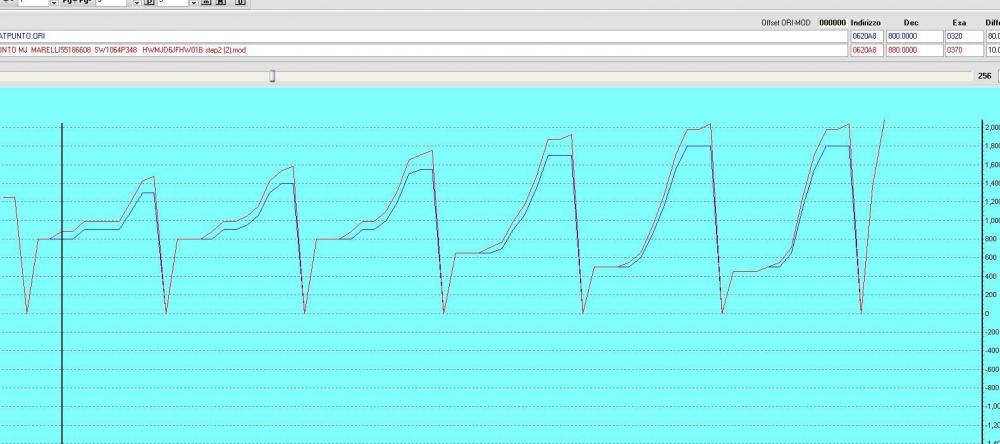Image resolution: width=1000 pixels, height=444 pixels.
Task: Click the Offset ORI-MOD 000000 value
Action: (x=832, y=22)
